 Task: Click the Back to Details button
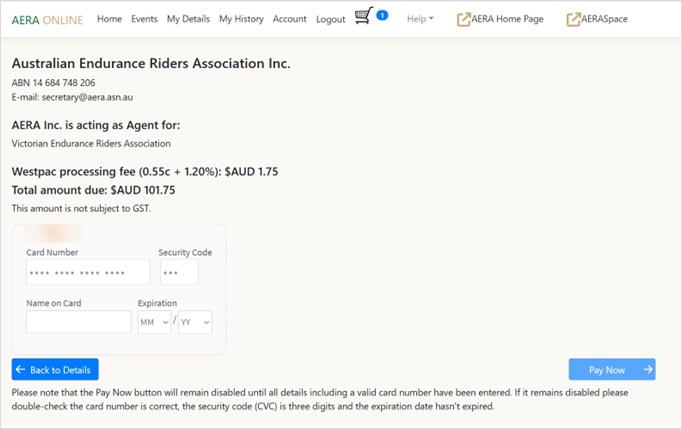[55, 370]
